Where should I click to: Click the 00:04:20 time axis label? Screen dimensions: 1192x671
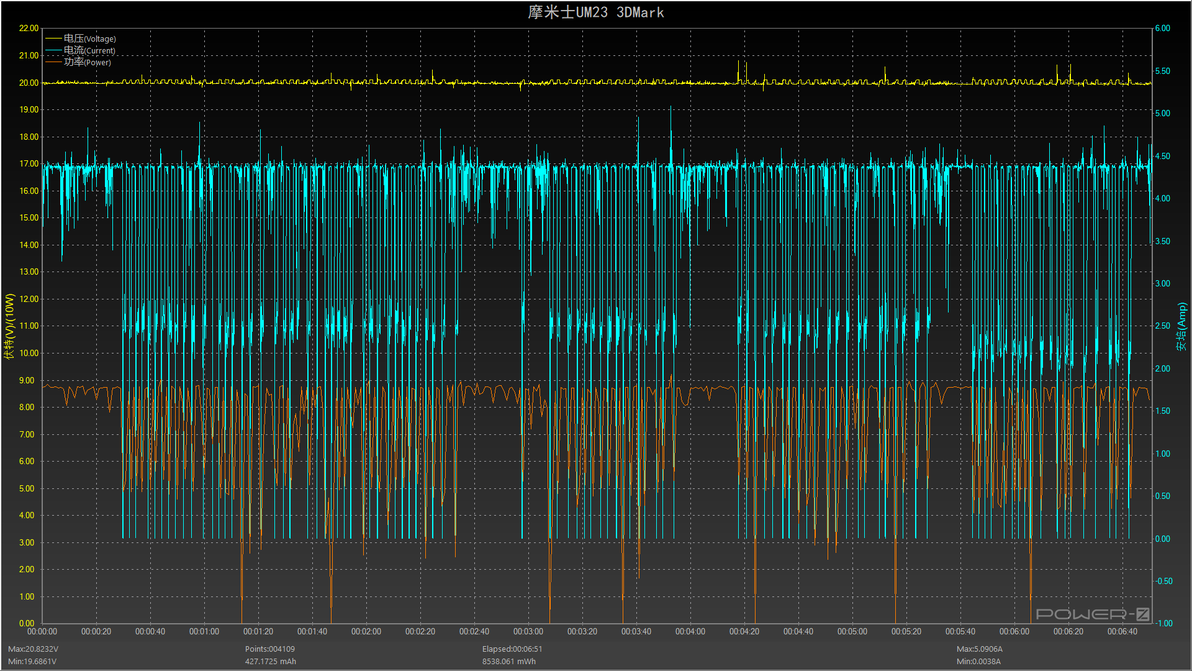[x=743, y=631]
